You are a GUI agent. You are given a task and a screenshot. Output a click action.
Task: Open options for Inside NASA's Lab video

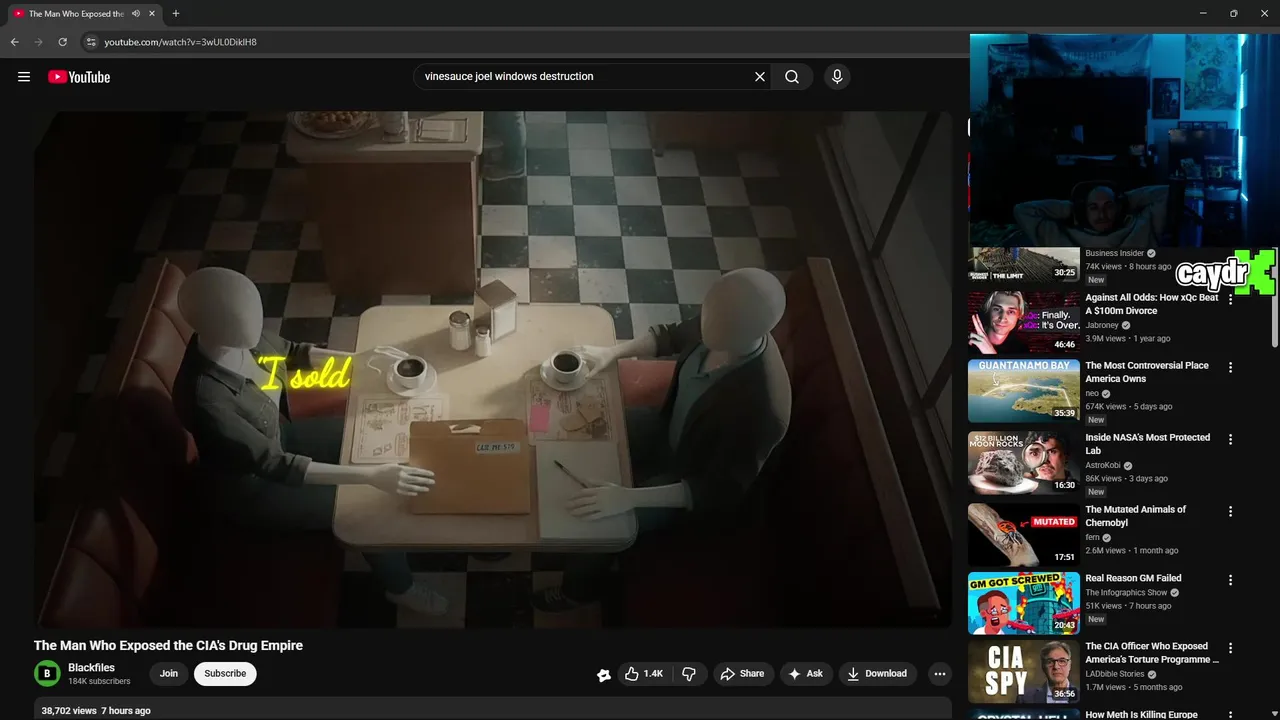(x=1230, y=439)
